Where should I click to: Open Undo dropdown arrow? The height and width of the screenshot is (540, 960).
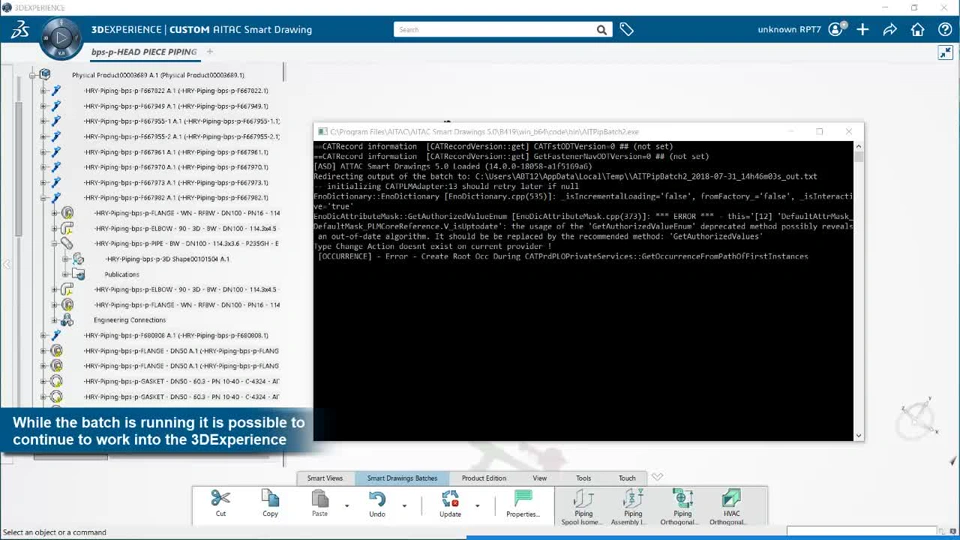(x=404, y=506)
